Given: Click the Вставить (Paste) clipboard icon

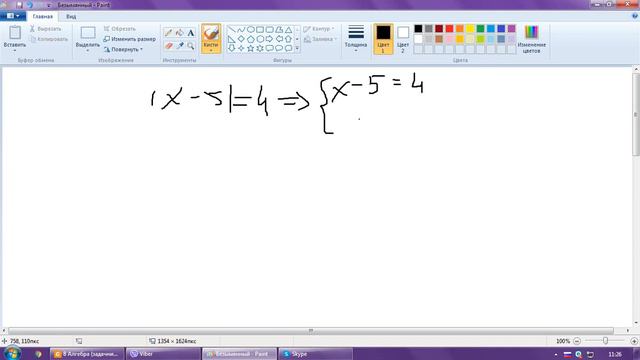Looking at the screenshot, I should (x=15, y=33).
